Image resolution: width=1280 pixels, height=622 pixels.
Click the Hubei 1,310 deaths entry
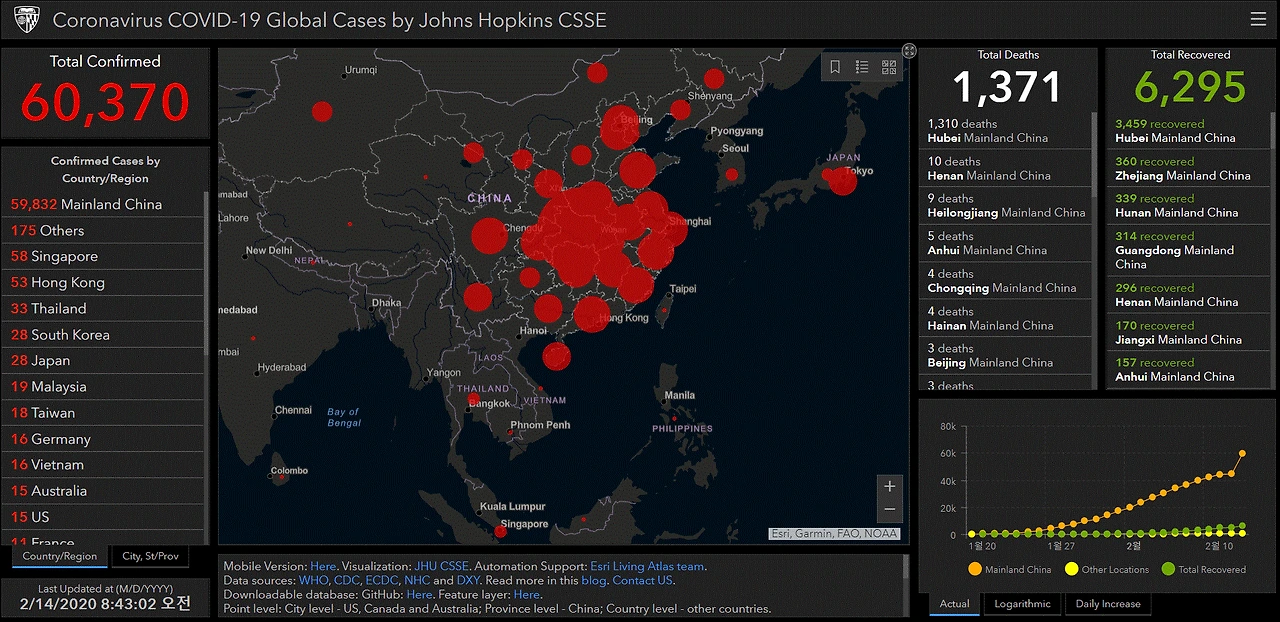click(x=1005, y=131)
